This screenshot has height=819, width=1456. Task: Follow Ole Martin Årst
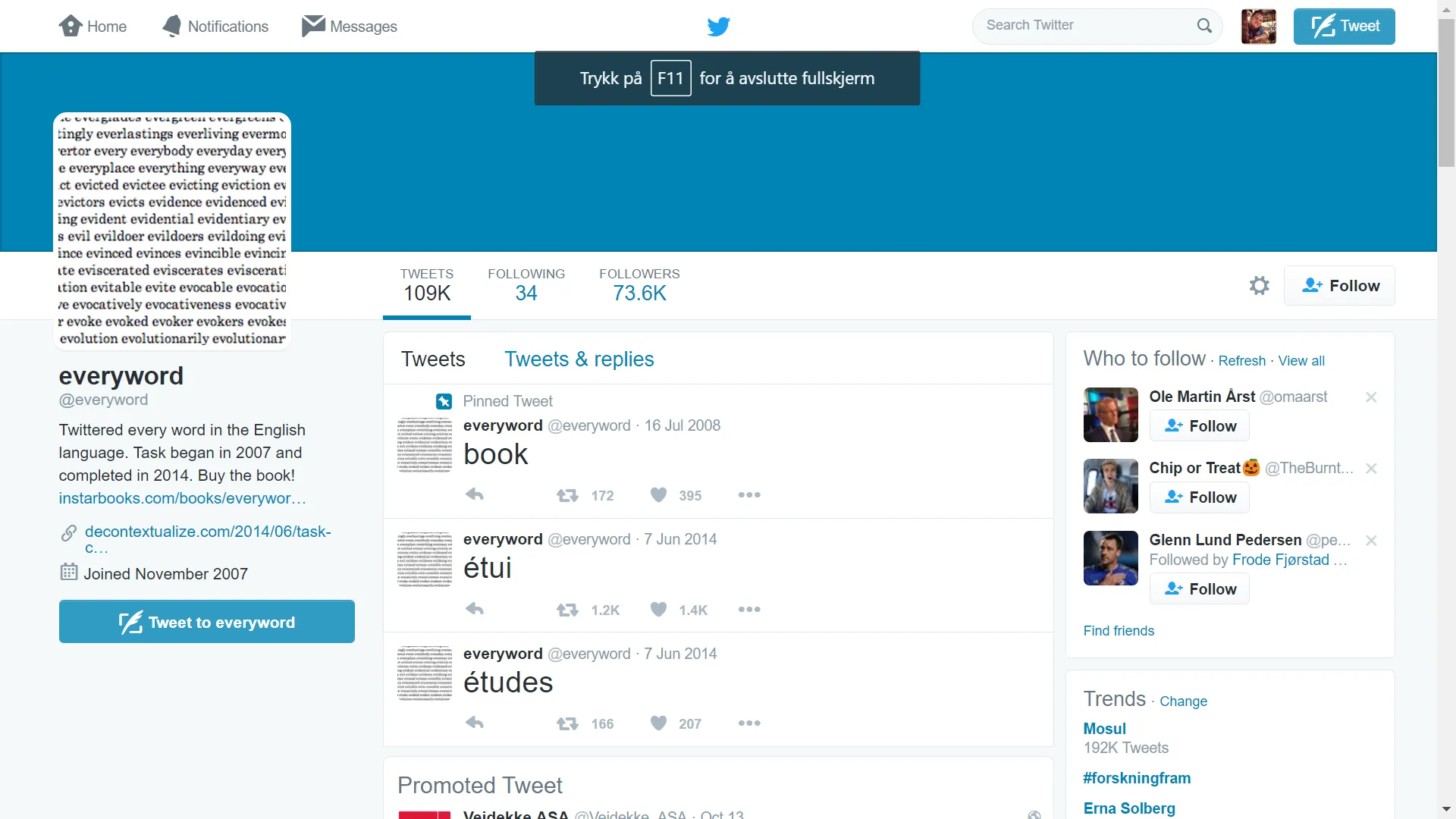(x=1200, y=426)
